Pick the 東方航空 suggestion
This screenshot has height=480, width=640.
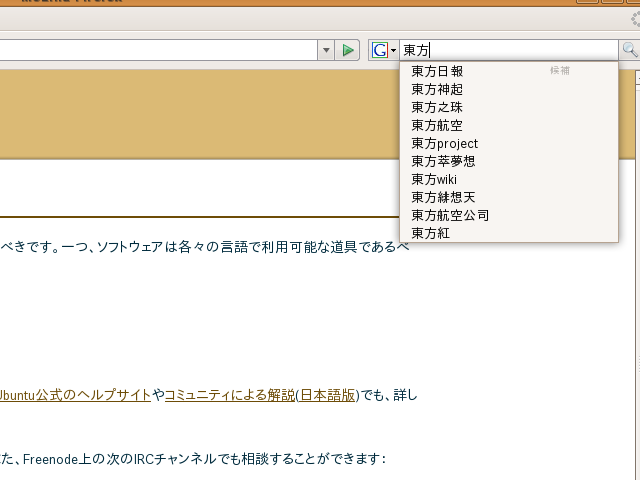point(437,125)
